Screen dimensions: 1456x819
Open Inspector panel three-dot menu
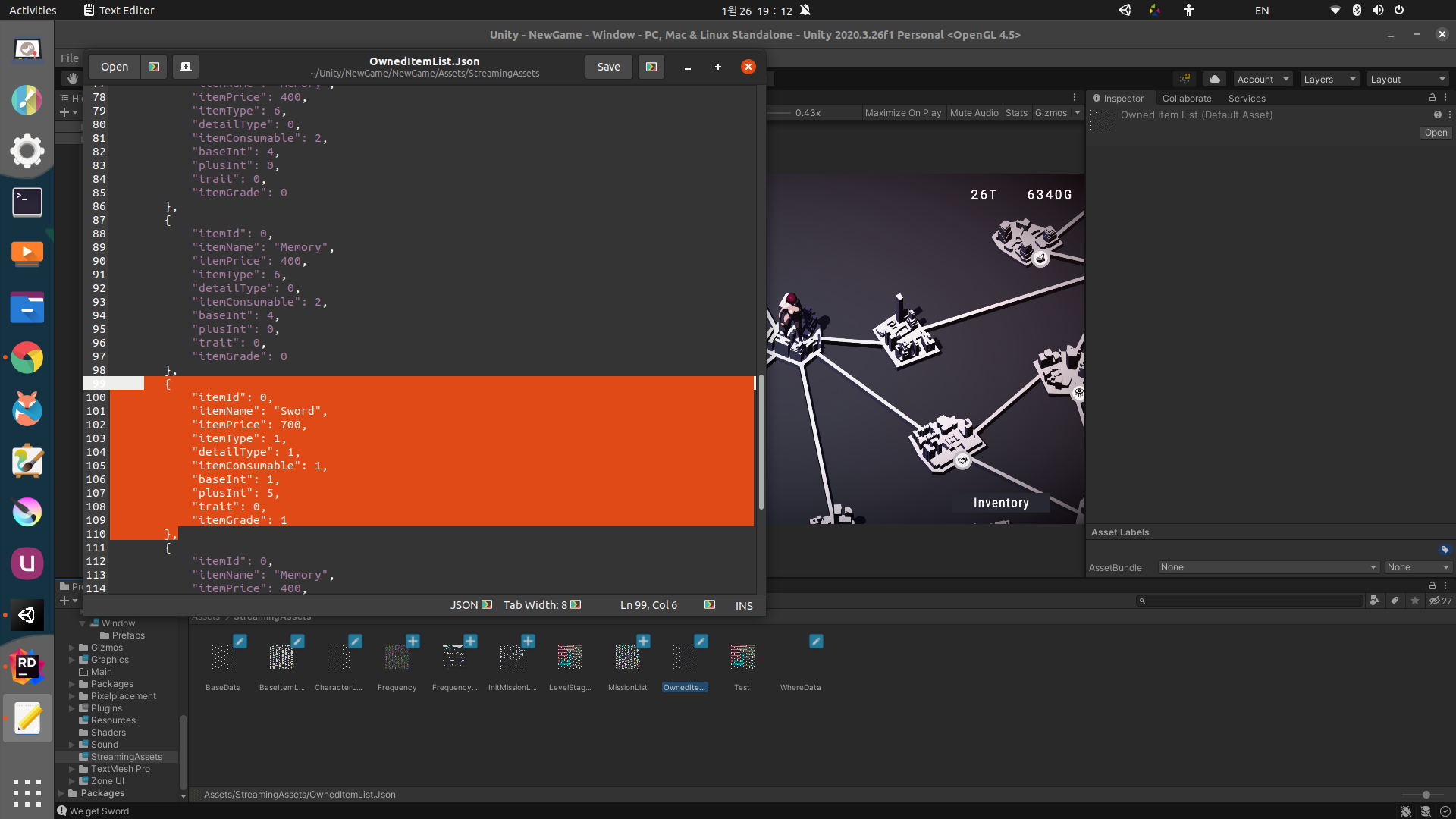pyautogui.click(x=1445, y=98)
